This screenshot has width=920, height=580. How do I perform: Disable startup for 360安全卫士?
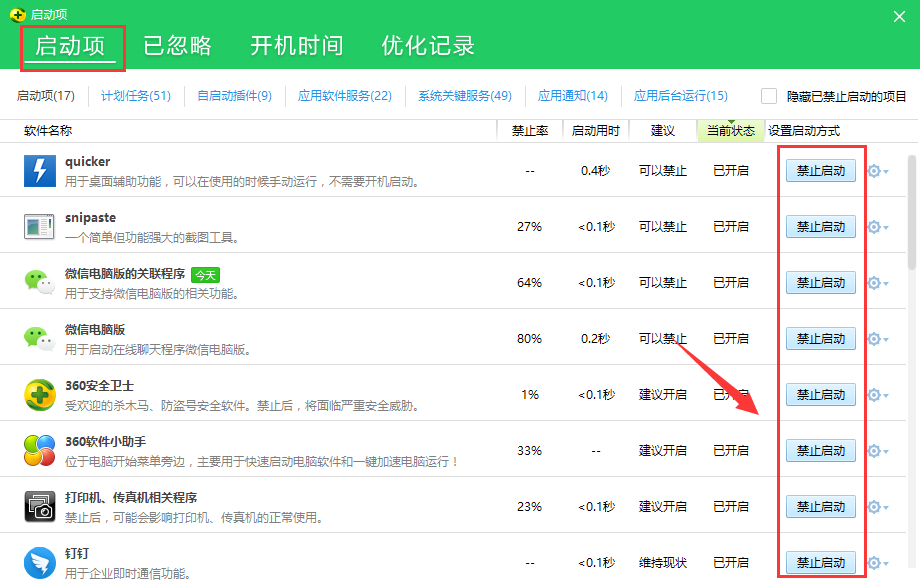821,395
